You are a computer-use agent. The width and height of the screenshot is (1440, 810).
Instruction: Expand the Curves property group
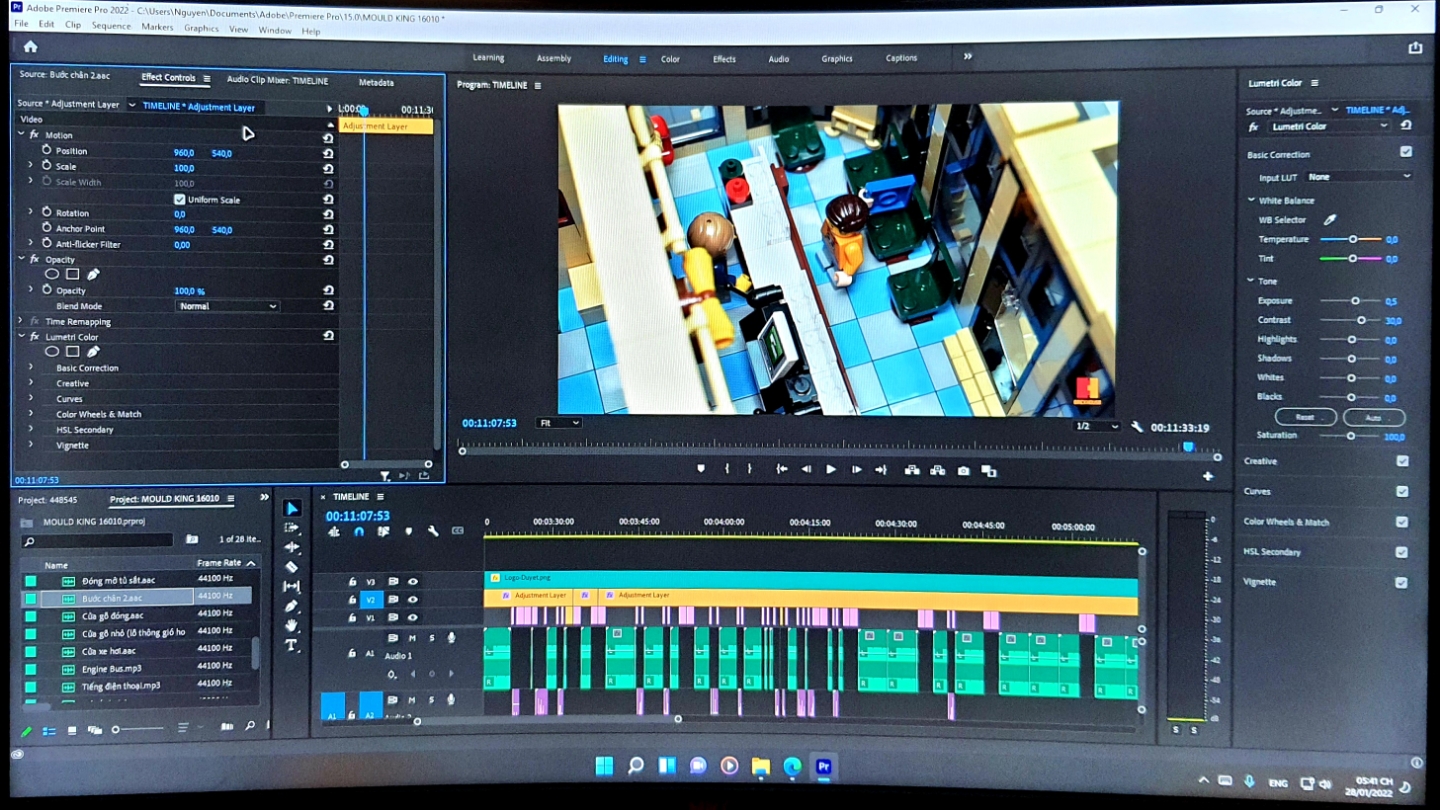pyautogui.click(x=31, y=399)
